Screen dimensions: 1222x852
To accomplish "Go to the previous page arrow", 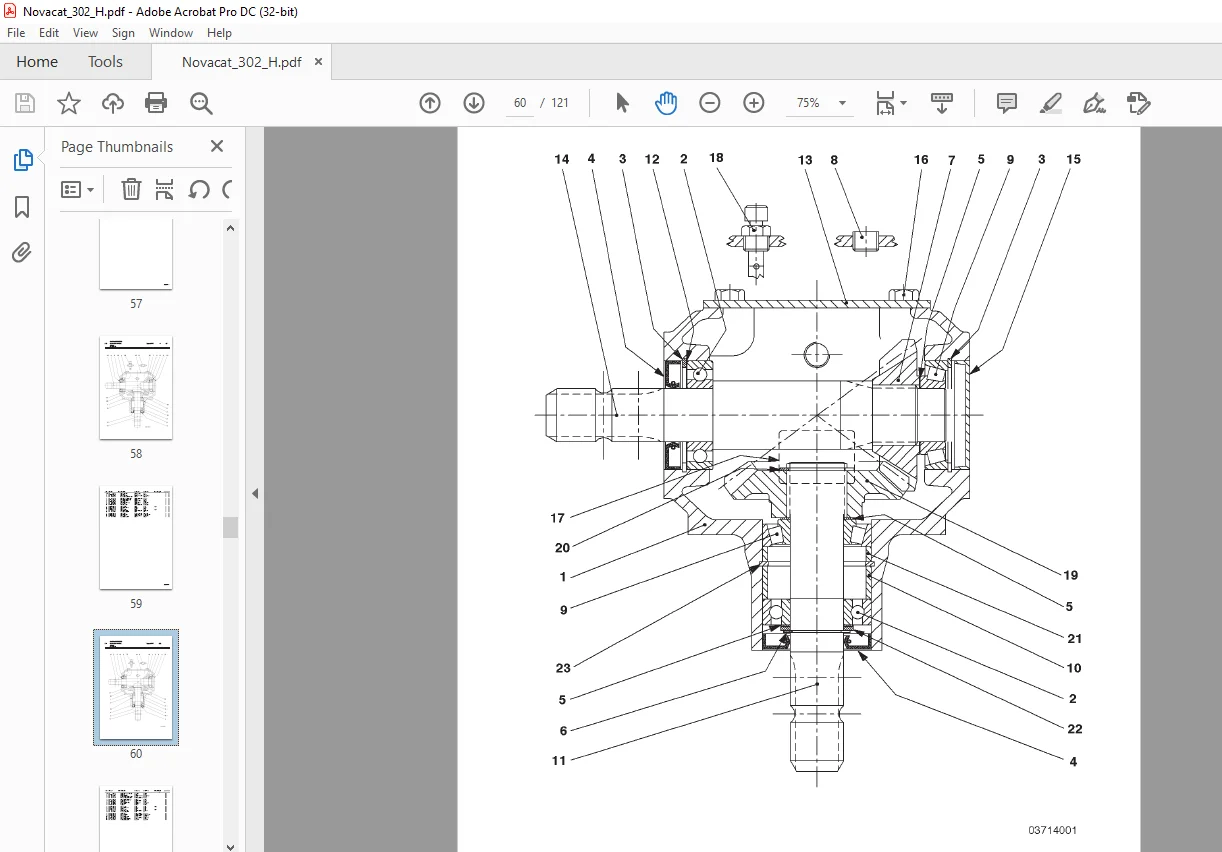I will coord(430,103).
